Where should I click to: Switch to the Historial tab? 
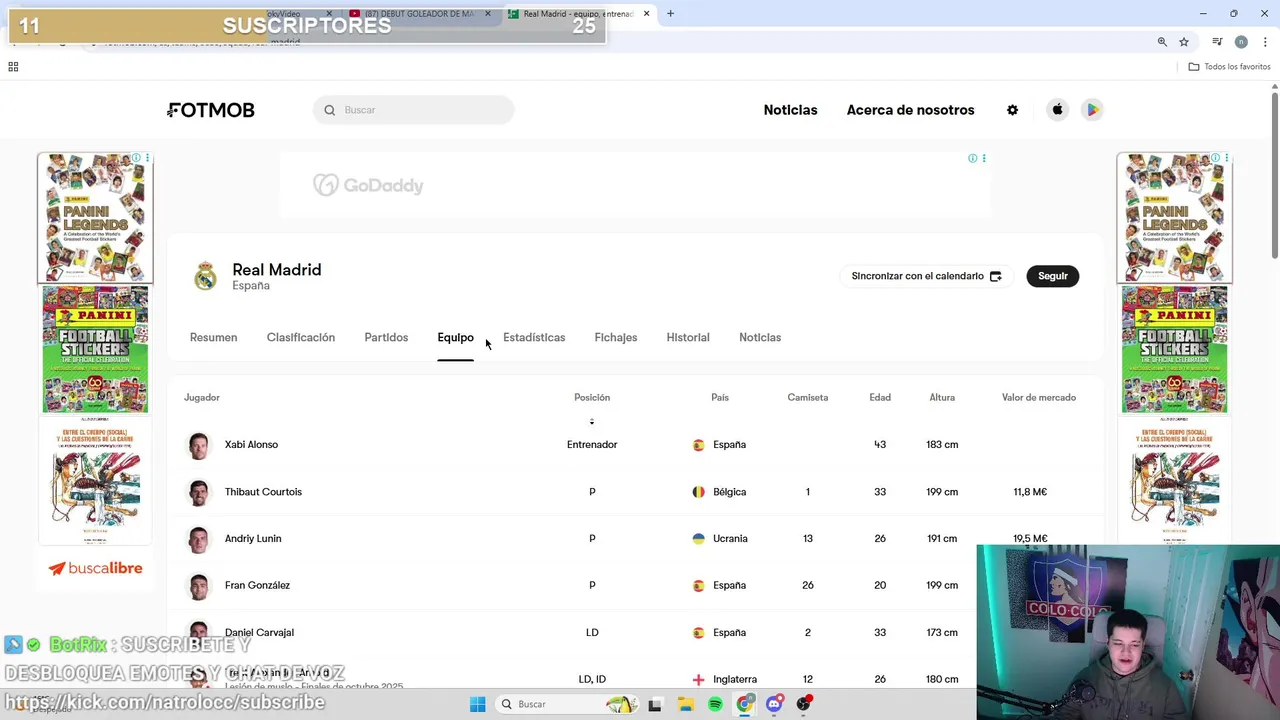pyautogui.click(x=688, y=338)
